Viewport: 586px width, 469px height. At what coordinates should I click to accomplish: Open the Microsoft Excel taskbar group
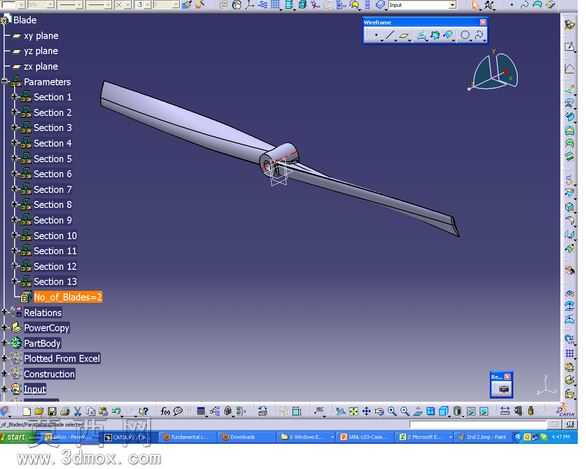(425, 437)
